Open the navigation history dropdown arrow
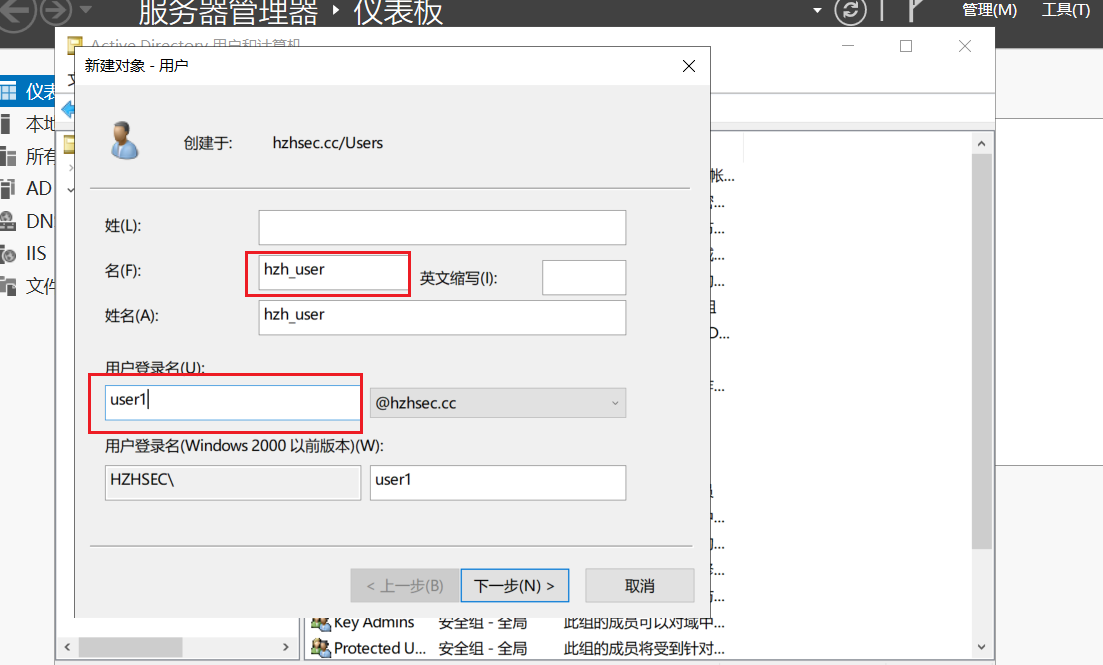The width and height of the screenshot is (1103, 665). pos(86,11)
